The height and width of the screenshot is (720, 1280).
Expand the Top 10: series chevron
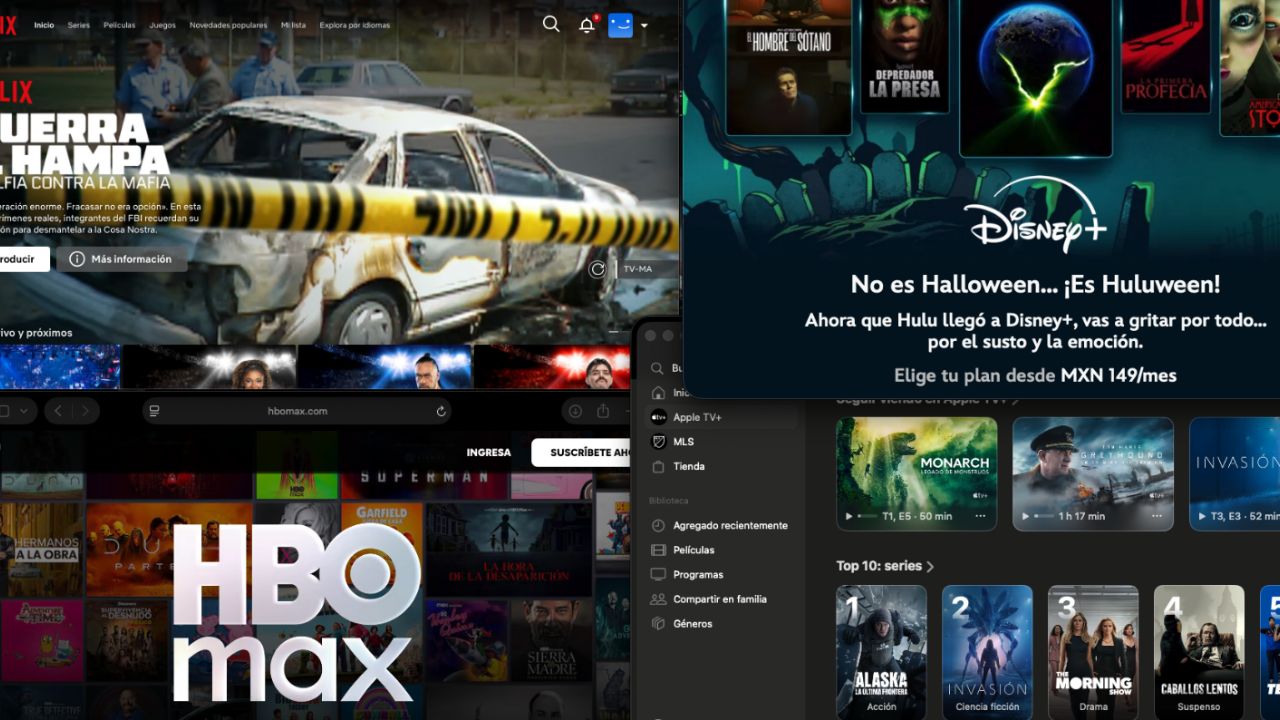[x=930, y=567]
